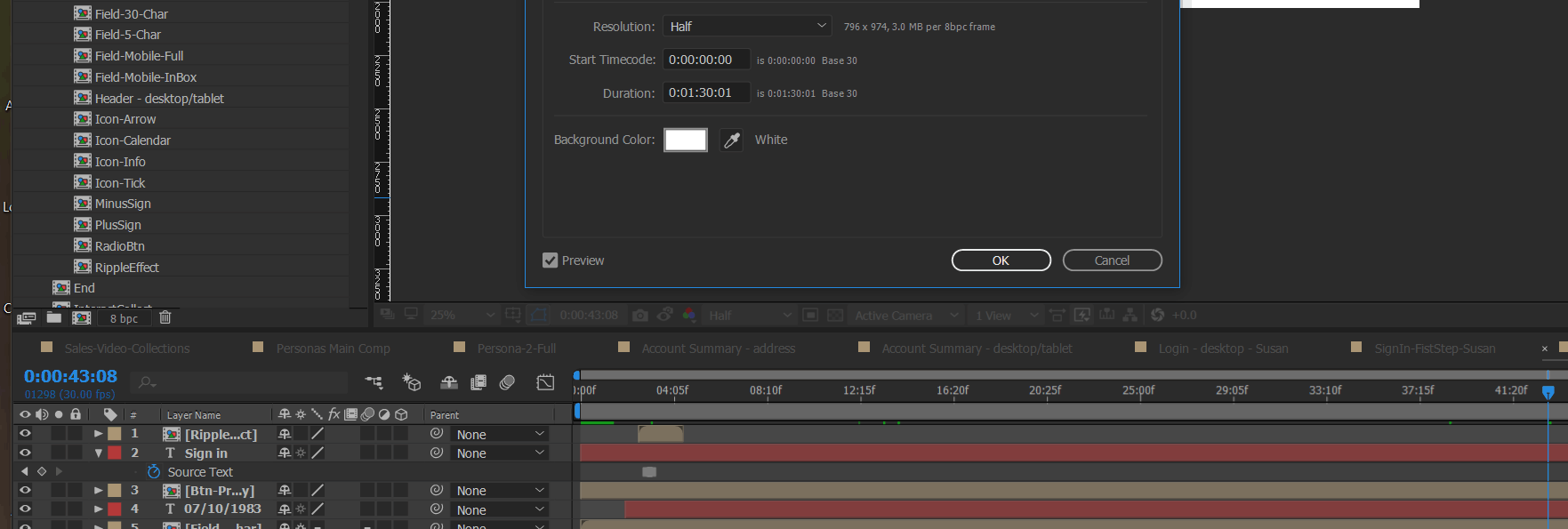Click the Primary Viewer monitor icon

(x=411, y=314)
